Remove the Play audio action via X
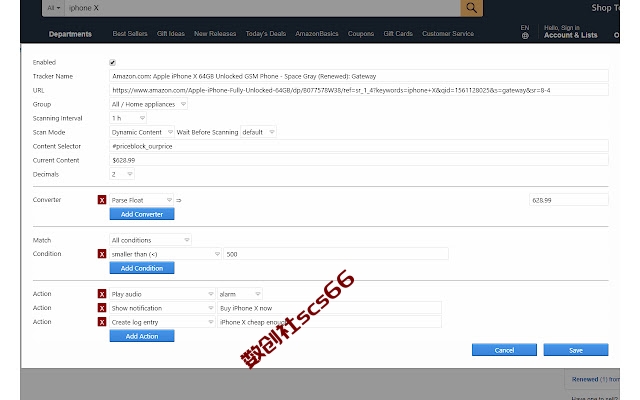The width and height of the screenshot is (640, 400). [x=102, y=294]
